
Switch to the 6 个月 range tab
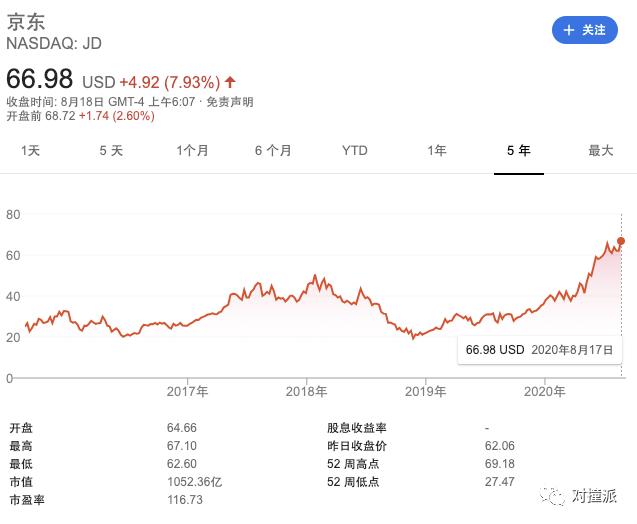click(x=273, y=151)
